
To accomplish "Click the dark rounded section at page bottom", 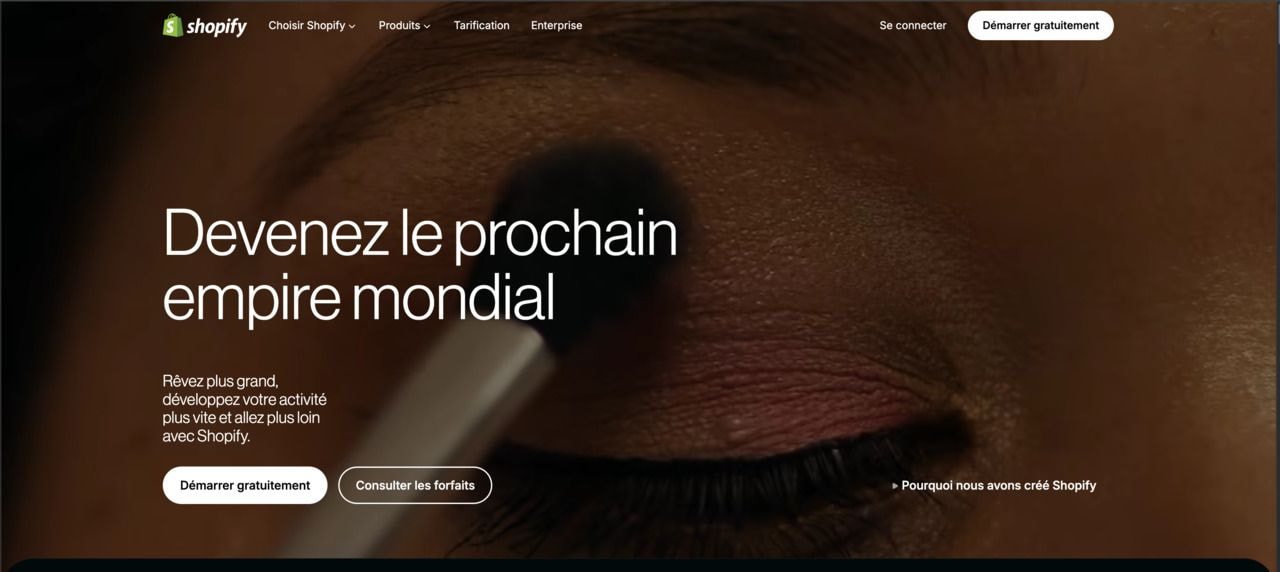I will point(640,565).
